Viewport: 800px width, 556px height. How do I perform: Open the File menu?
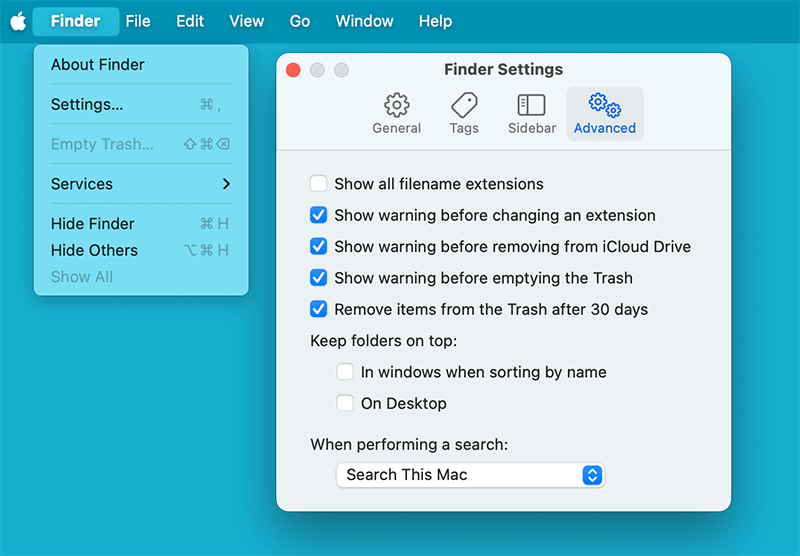[x=138, y=21]
